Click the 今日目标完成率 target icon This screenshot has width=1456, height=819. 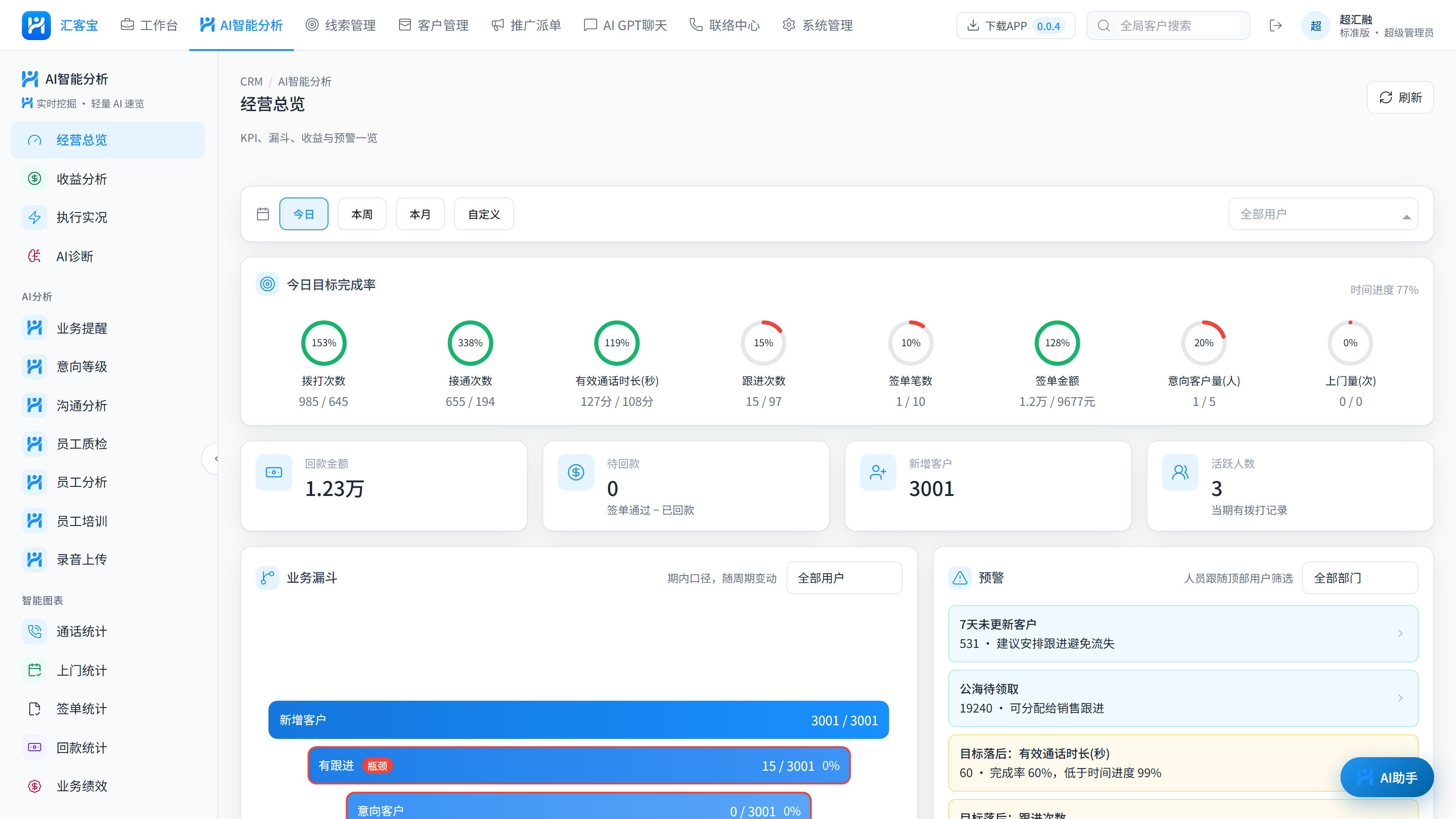click(268, 284)
